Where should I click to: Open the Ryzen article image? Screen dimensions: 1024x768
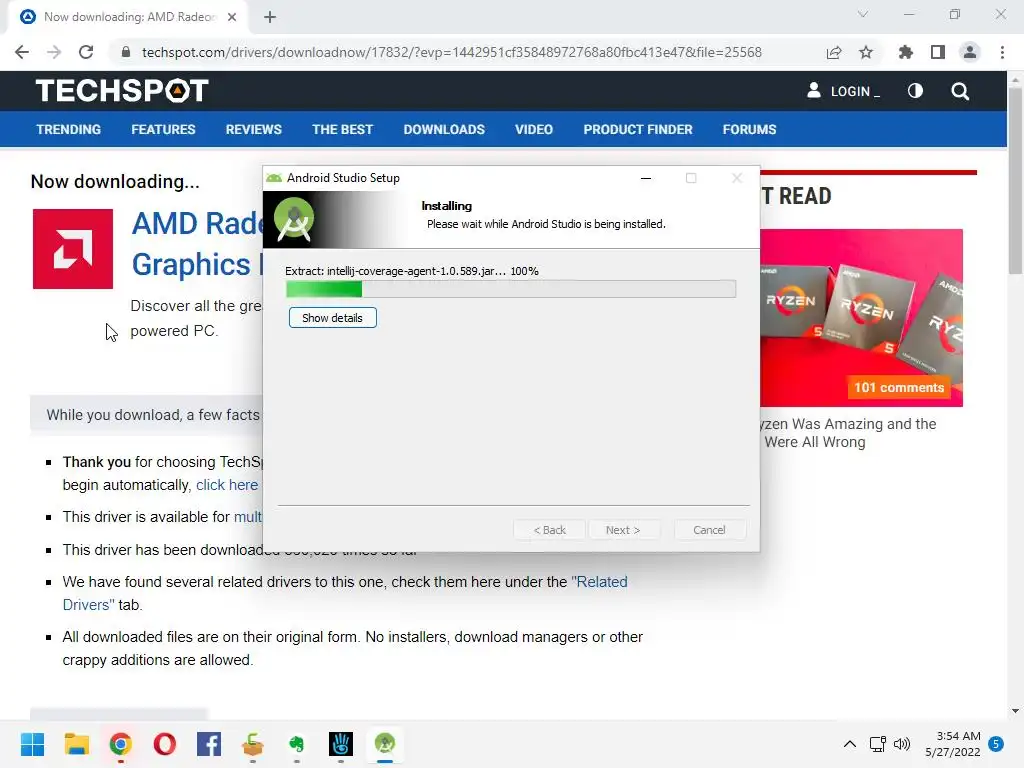pyautogui.click(x=861, y=317)
